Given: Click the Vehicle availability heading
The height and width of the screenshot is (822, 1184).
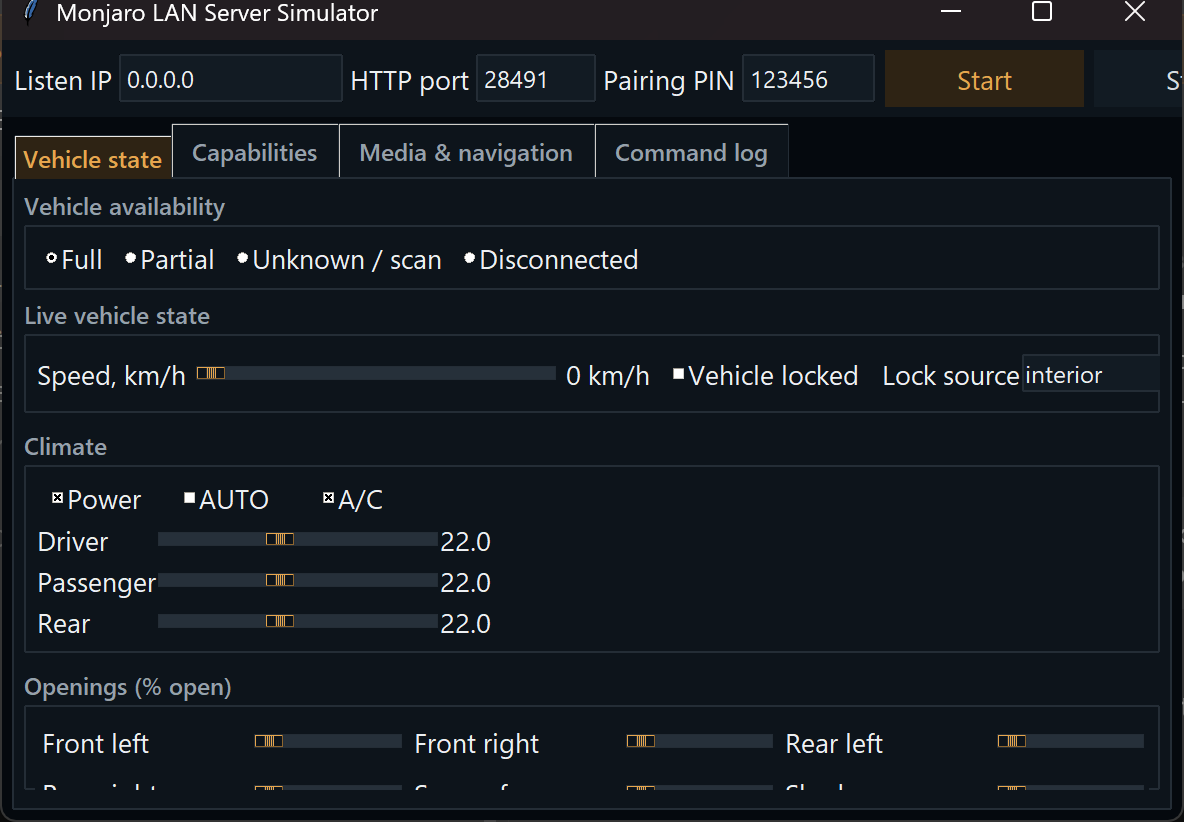Looking at the screenshot, I should tap(125, 207).
